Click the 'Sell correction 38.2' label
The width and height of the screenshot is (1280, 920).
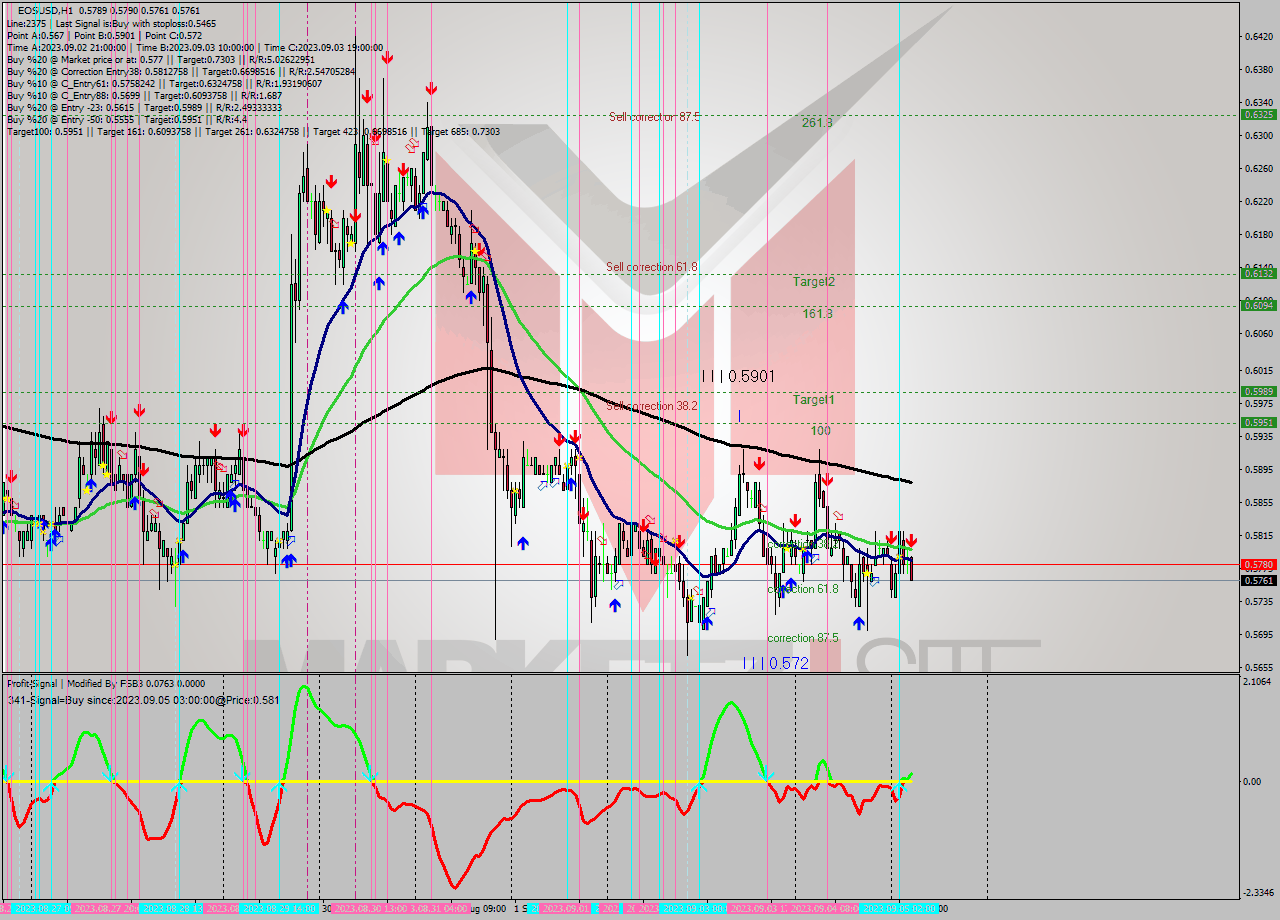(652, 406)
